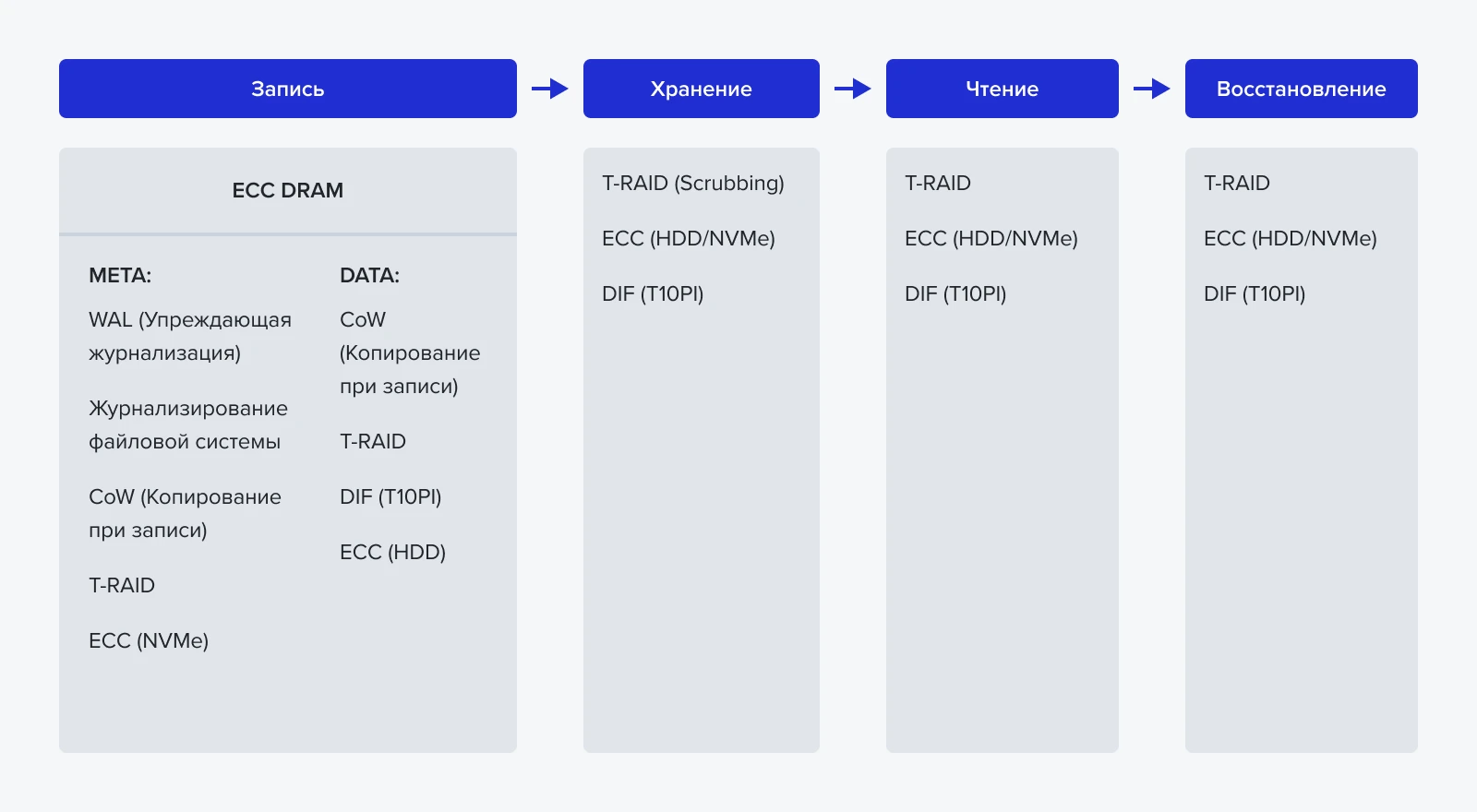Select ECC (HDD/NVMe) under Восстановление
Image resolution: width=1477 pixels, height=812 pixels.
[x=1291, y=238]
